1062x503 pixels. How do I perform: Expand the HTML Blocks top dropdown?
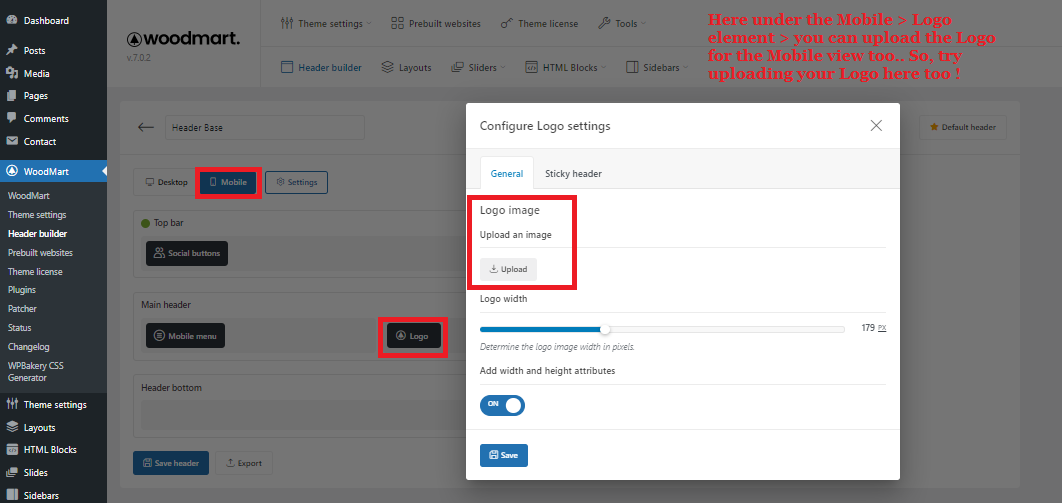click(566, 67)
